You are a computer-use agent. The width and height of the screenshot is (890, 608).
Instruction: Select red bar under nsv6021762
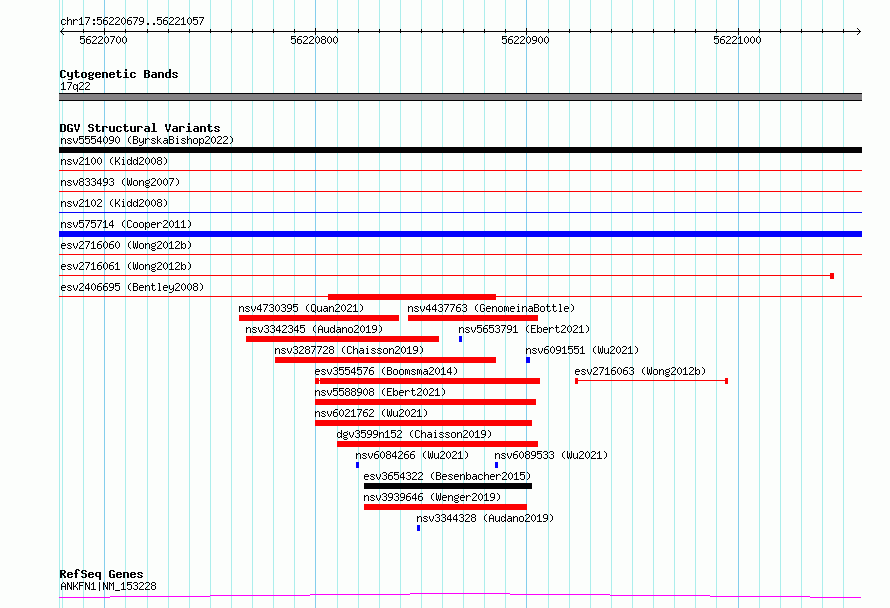(423, 423)
